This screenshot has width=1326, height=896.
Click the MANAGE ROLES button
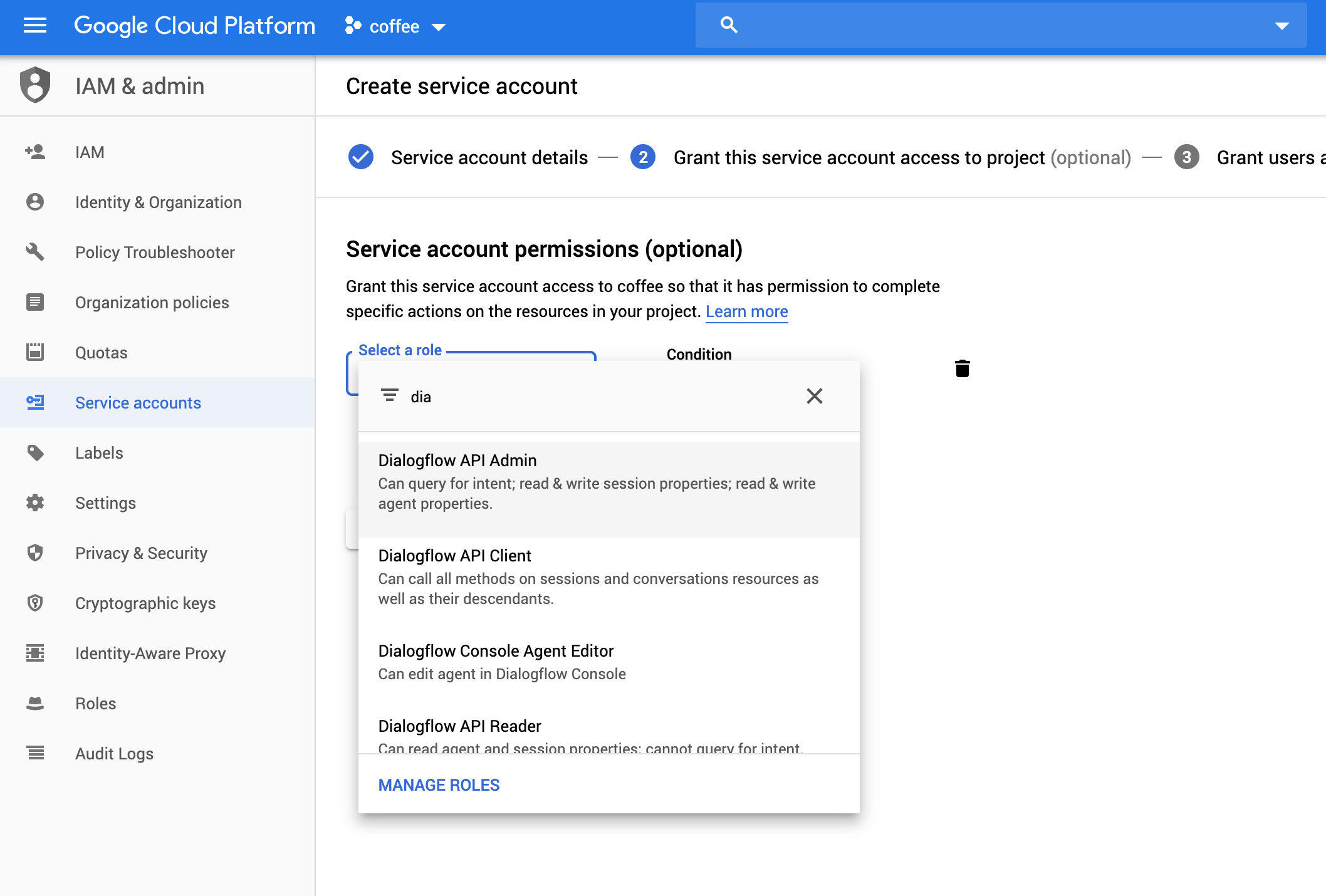(x=439, y=784)
